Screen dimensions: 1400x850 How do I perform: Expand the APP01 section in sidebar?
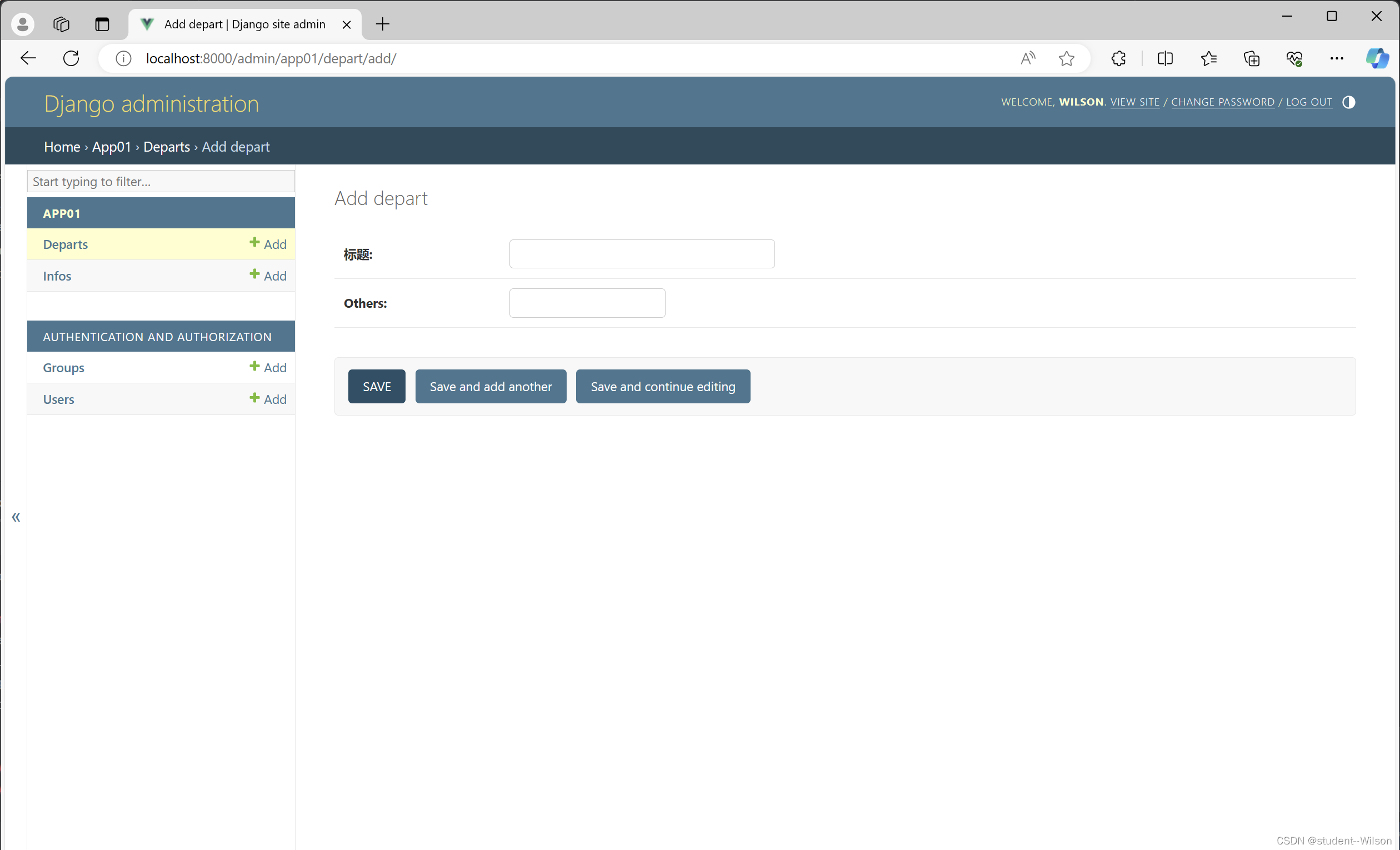(x=62, y=213)
